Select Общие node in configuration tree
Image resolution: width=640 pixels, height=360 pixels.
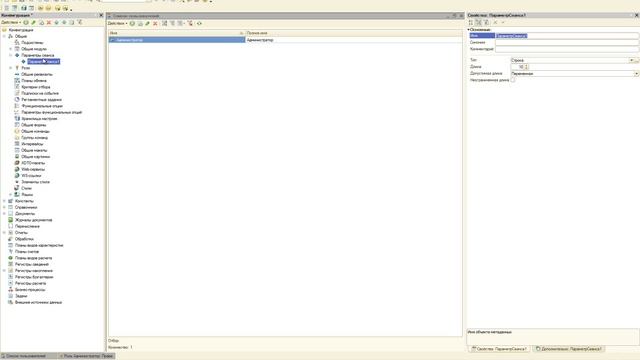(21, 36)
